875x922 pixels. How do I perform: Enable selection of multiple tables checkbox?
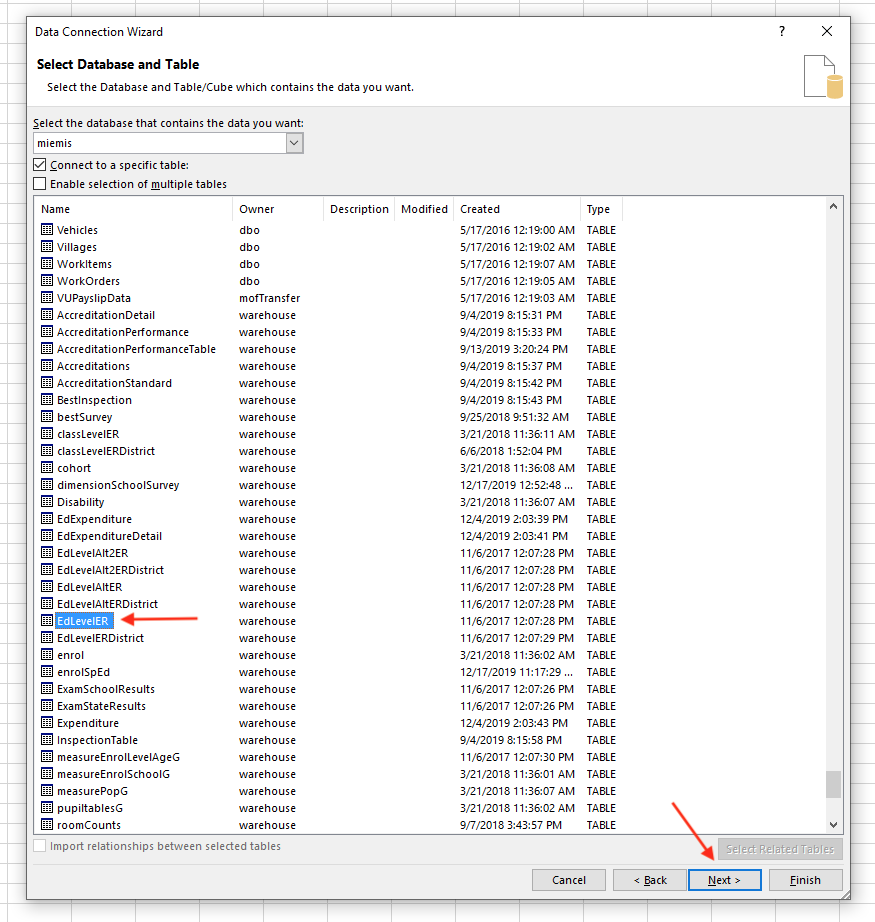(x=40, y=184)
